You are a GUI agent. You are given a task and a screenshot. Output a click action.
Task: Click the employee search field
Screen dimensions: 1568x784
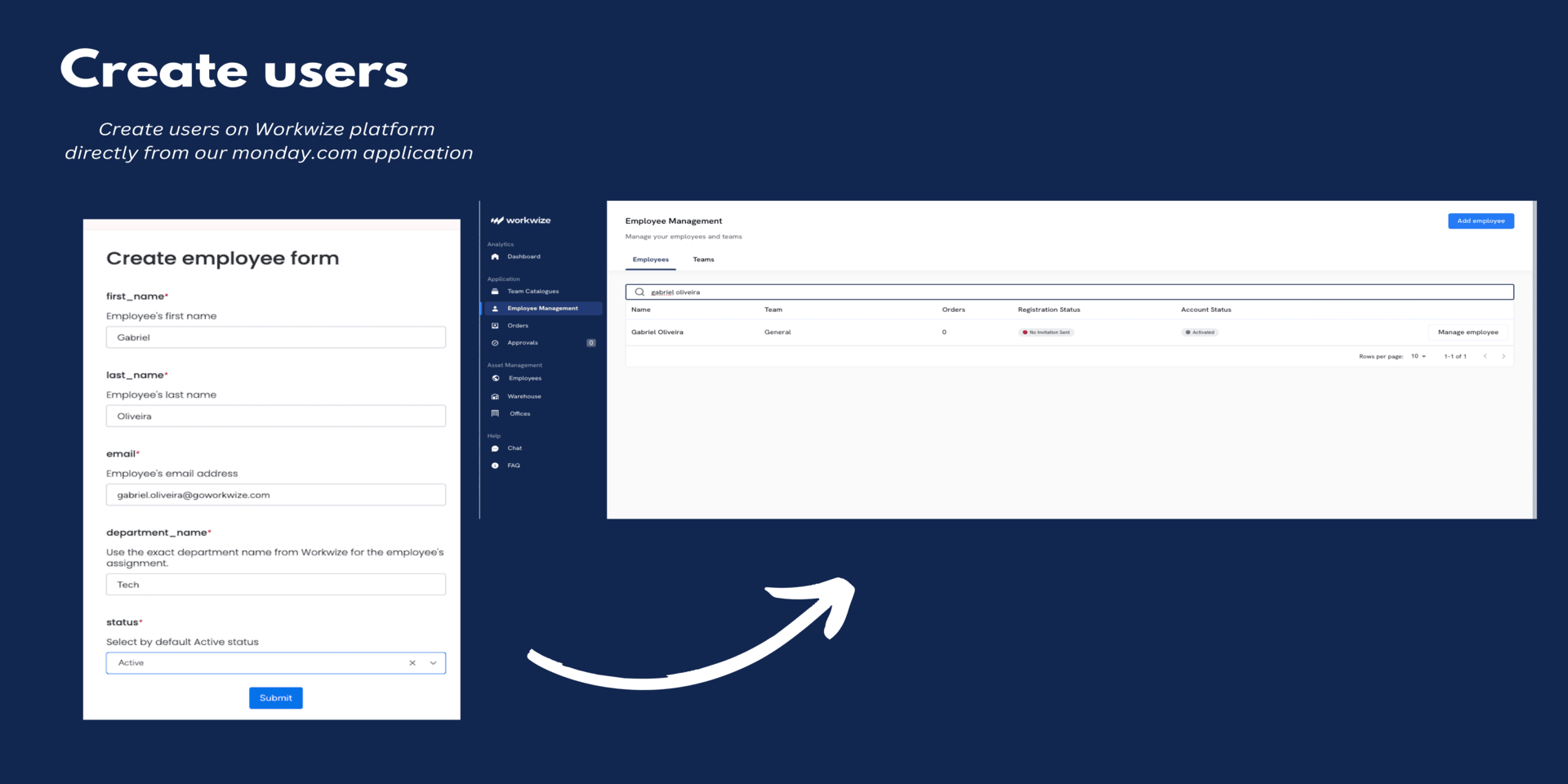[x=1069, y=292]
